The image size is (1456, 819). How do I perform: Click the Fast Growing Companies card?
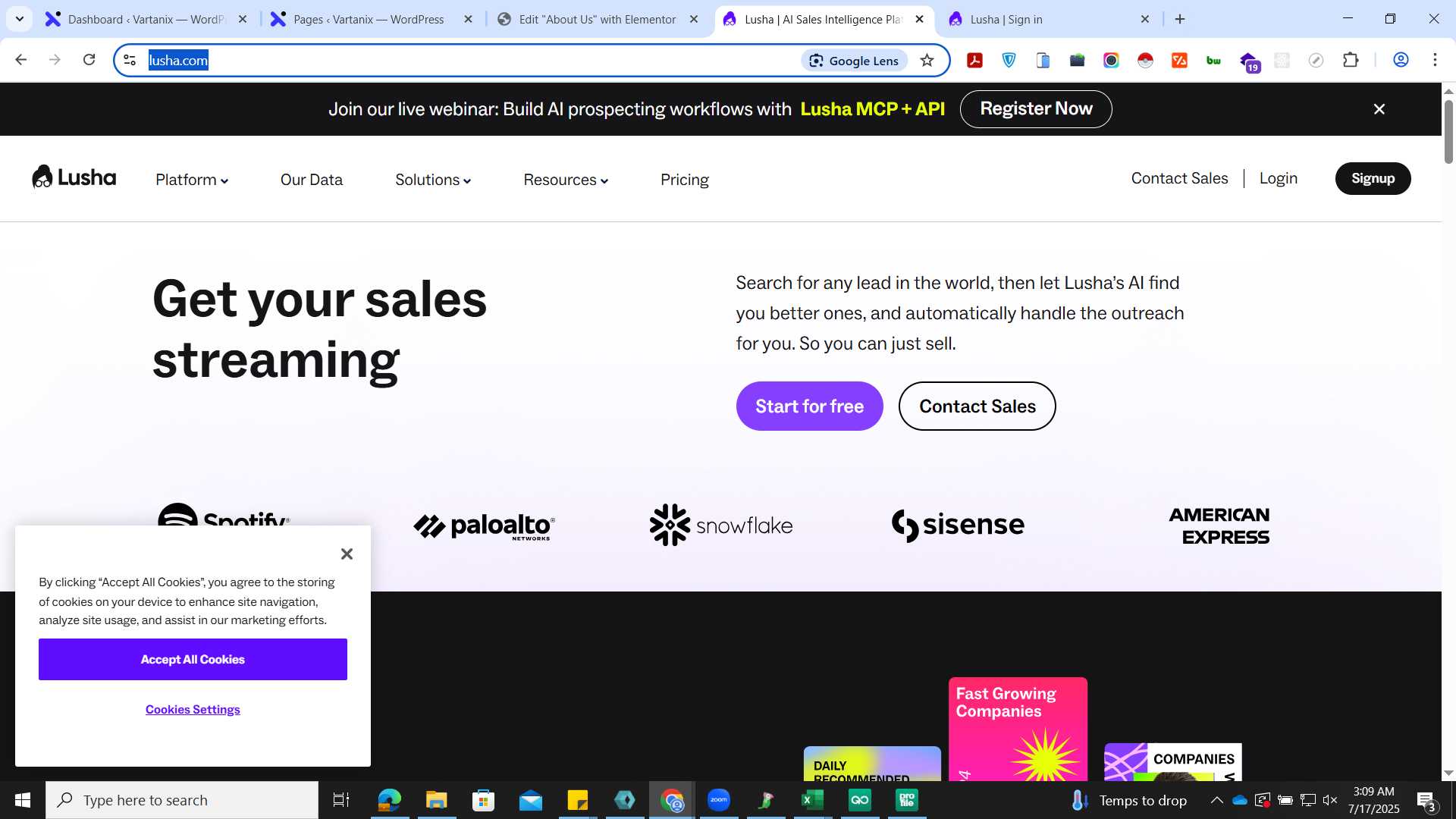(1018, 729)
